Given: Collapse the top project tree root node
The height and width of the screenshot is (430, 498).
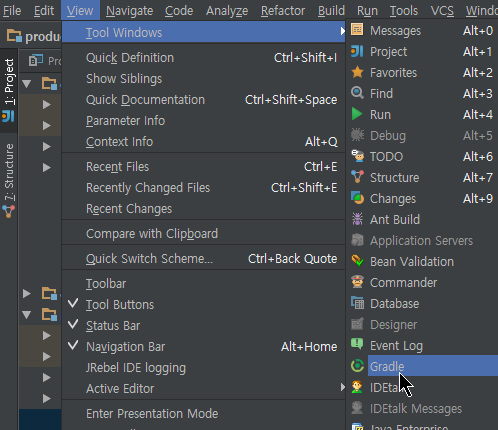Looking at the screenshot, I should click(x=27, y=83).
